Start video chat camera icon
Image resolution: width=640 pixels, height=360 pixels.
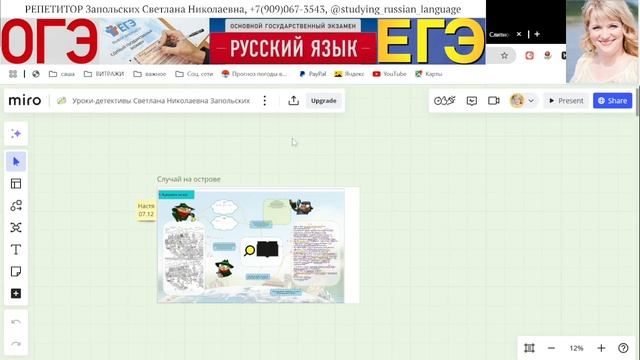pos(494,100)
